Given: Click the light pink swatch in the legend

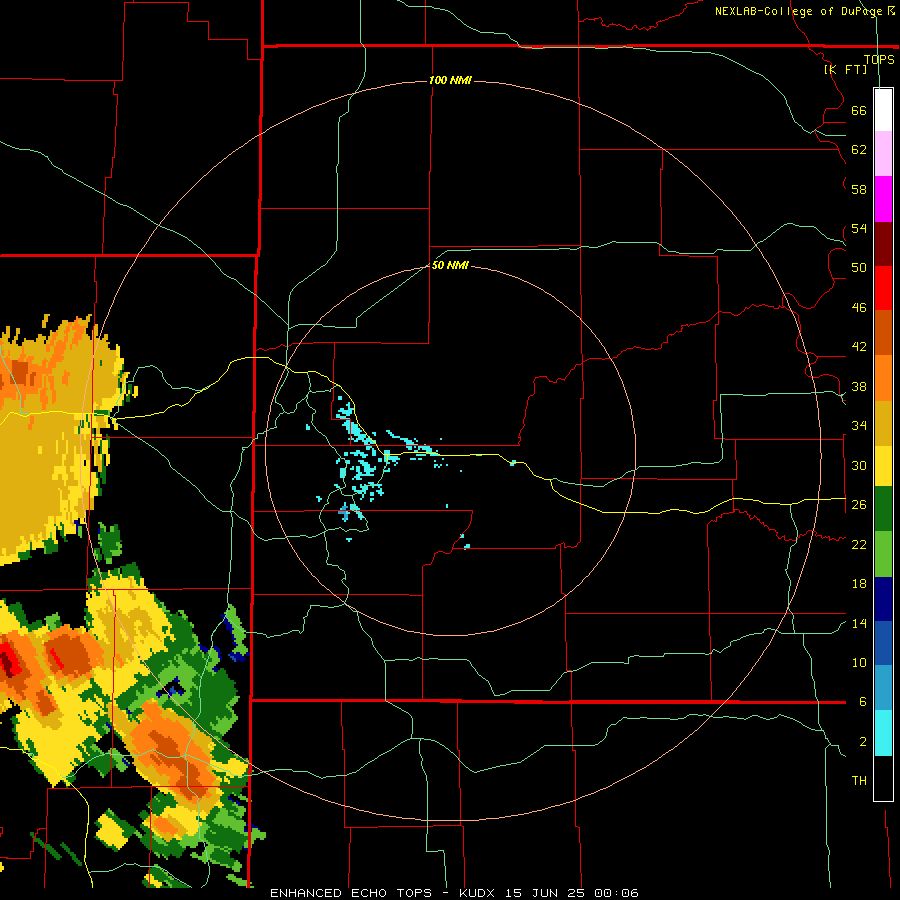Looking at the screenshot, I should tap(883, 153).
